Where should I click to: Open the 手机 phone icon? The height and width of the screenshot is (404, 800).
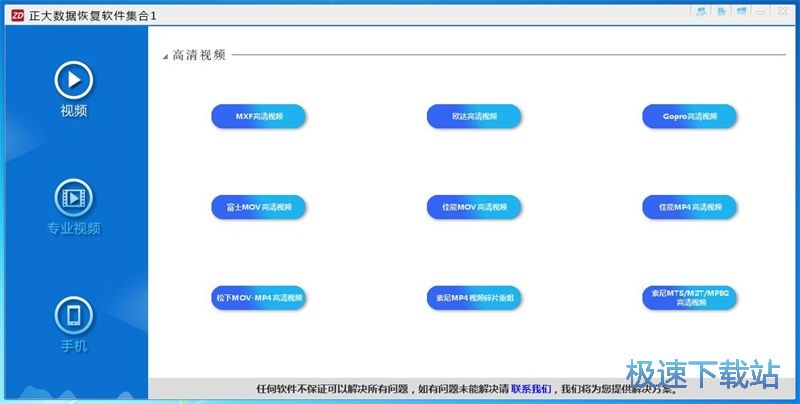(74, 316)
